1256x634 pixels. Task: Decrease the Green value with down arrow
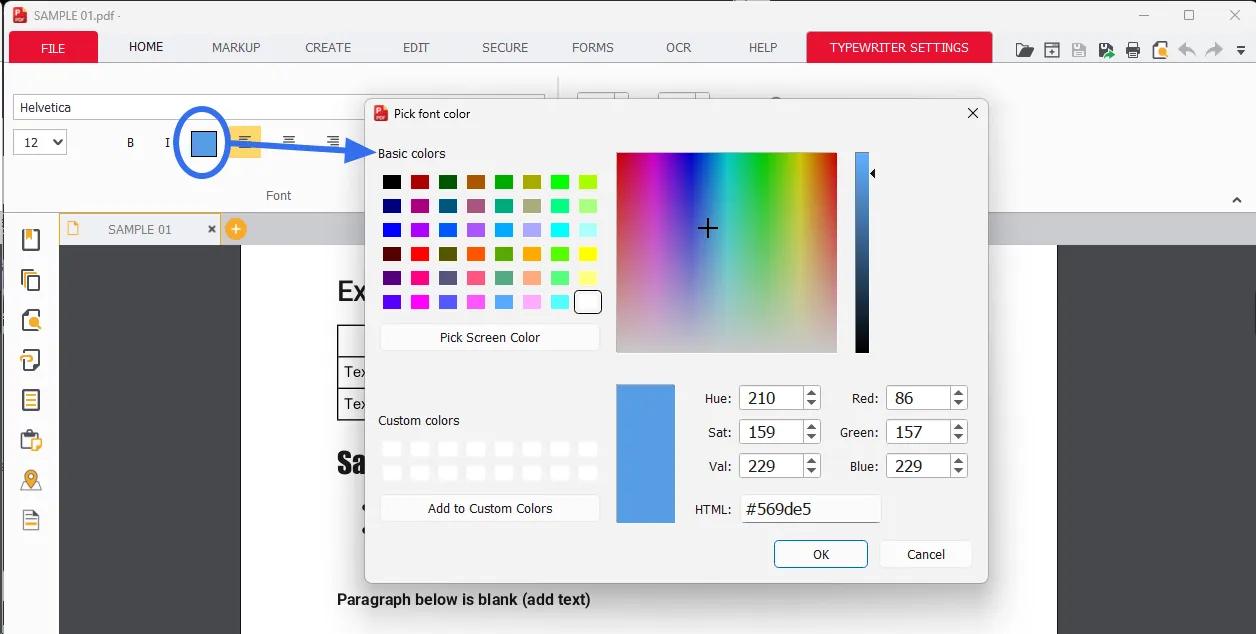click(959, 438)
